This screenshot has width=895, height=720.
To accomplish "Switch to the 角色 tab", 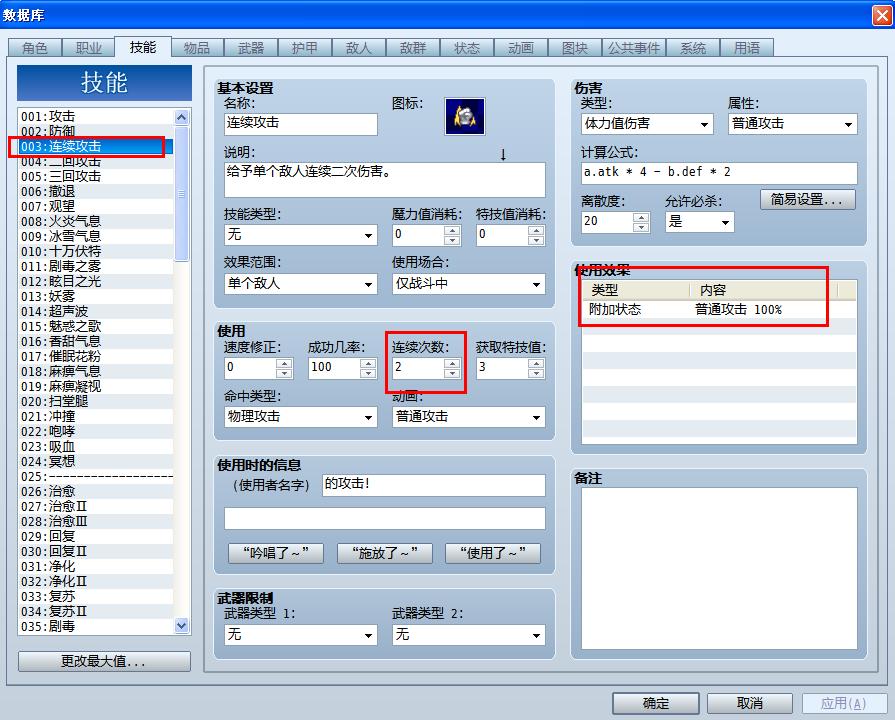I will (34, 48).
